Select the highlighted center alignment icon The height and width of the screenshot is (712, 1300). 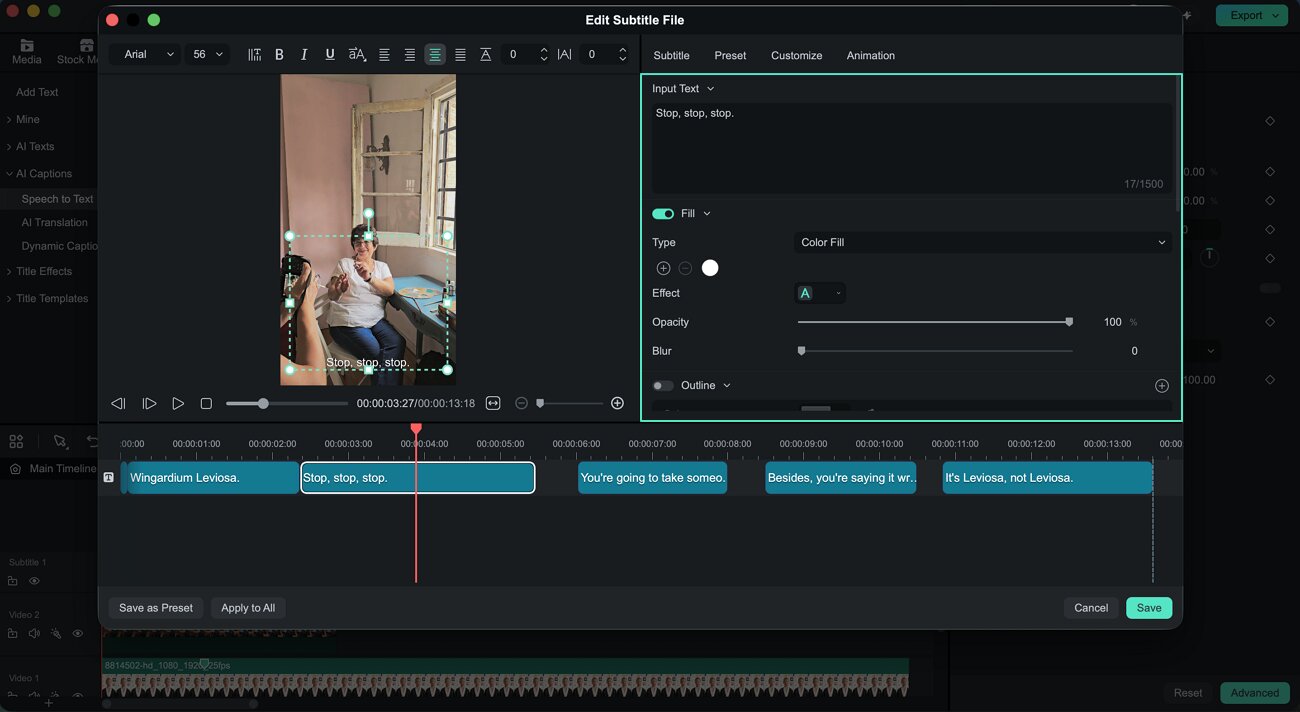435,55
